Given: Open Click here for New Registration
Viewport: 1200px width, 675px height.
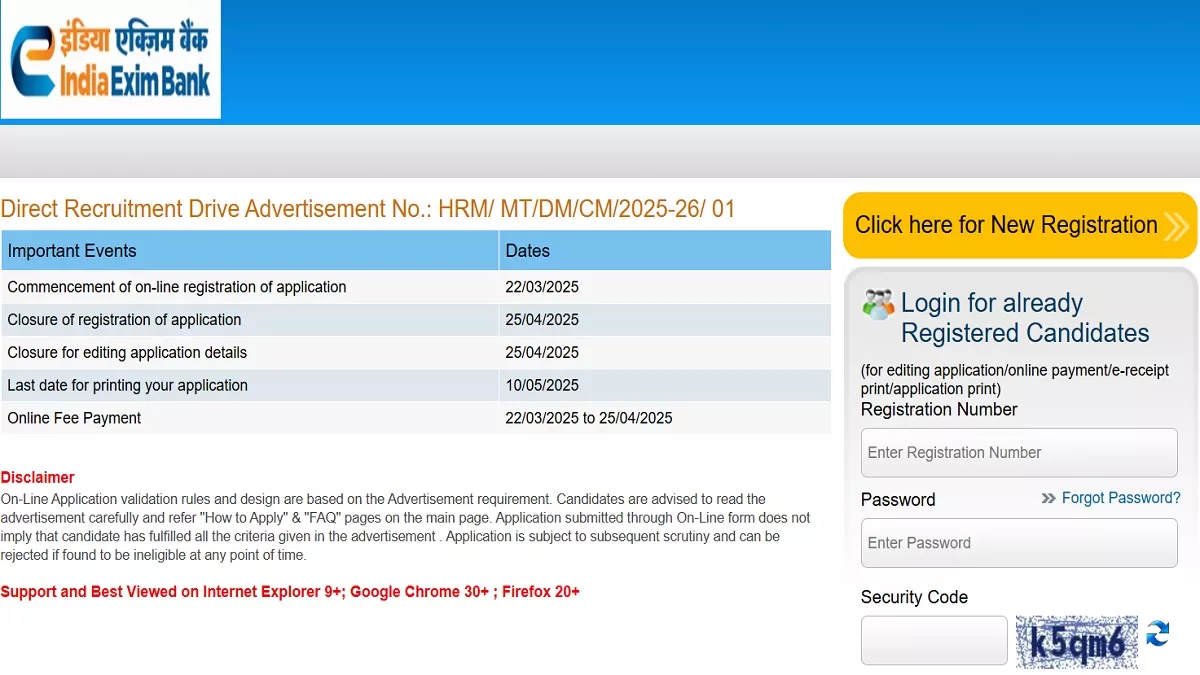Looking at the screenshot, I should (1006, 225).
